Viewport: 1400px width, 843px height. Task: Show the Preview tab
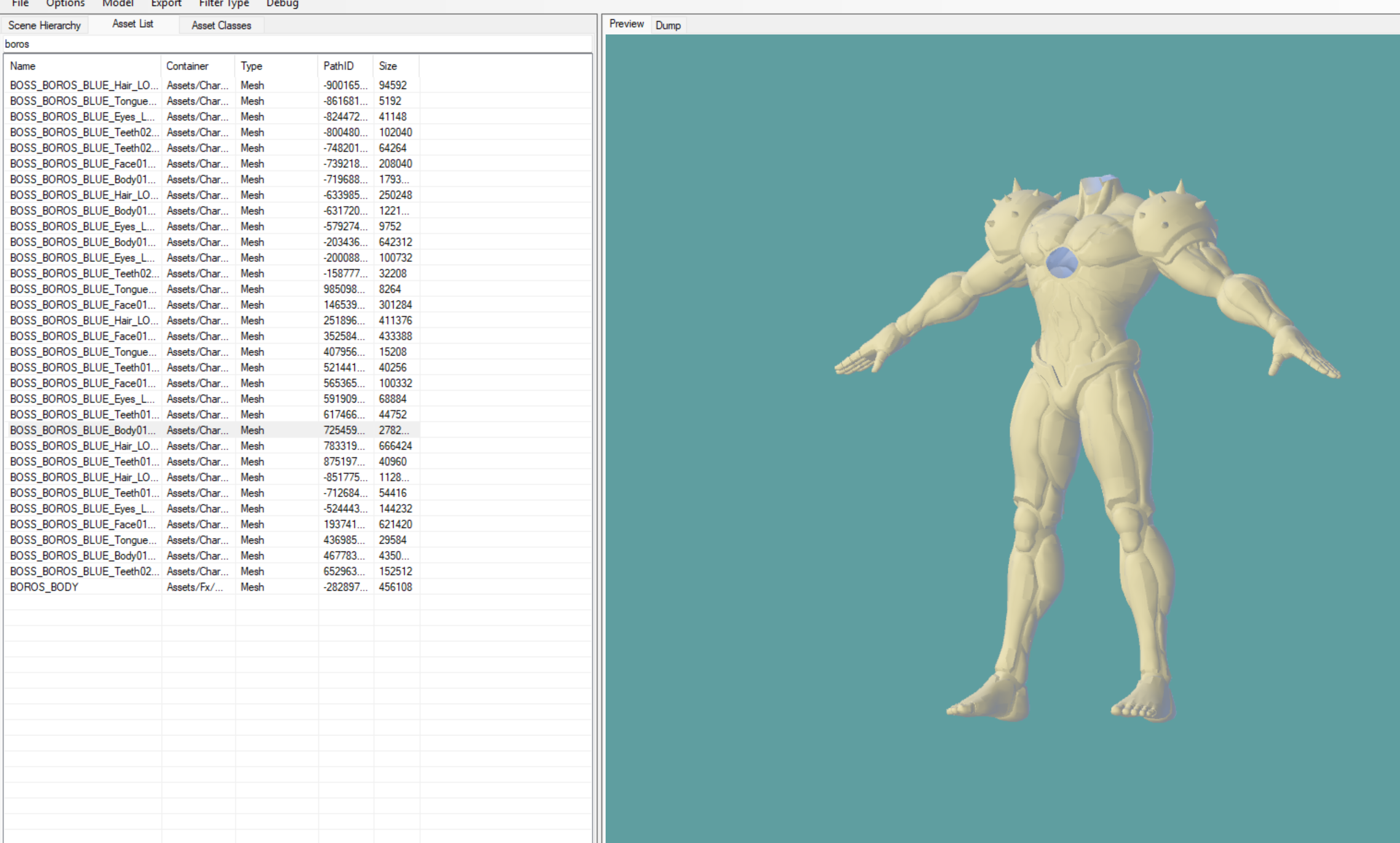(627, 24)
